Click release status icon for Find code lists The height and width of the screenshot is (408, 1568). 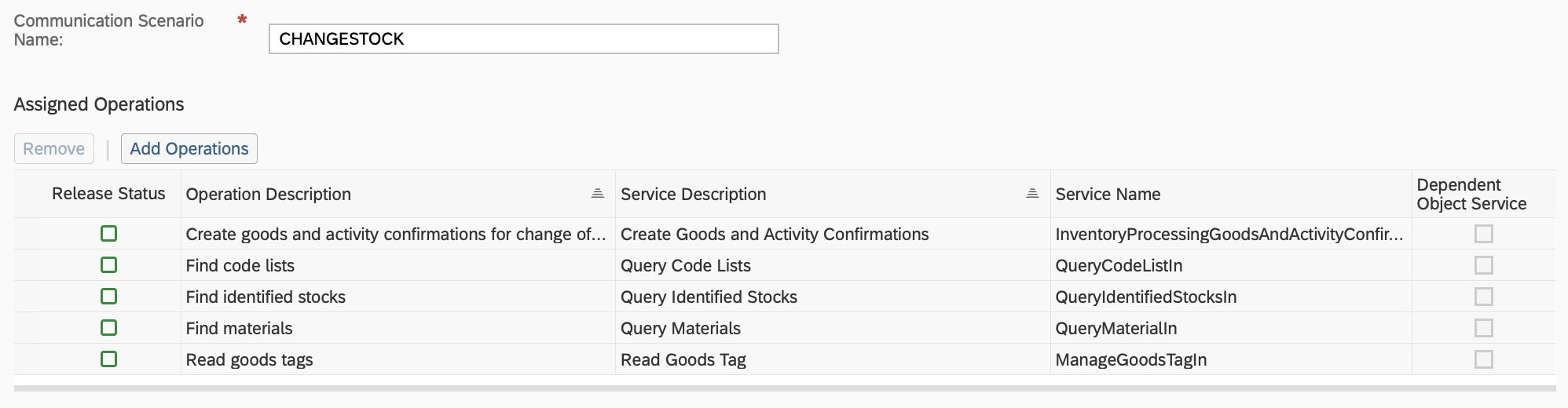coord(108,265)
